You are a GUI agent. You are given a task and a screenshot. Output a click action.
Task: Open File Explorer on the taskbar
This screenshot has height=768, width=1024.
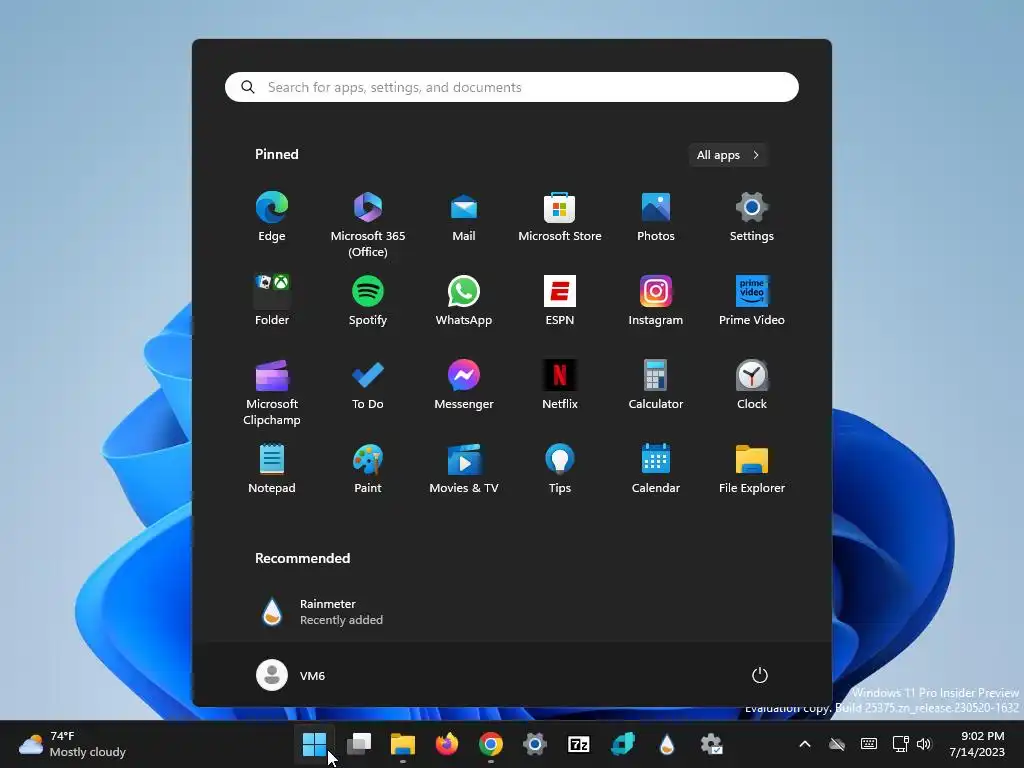point(403,744)
